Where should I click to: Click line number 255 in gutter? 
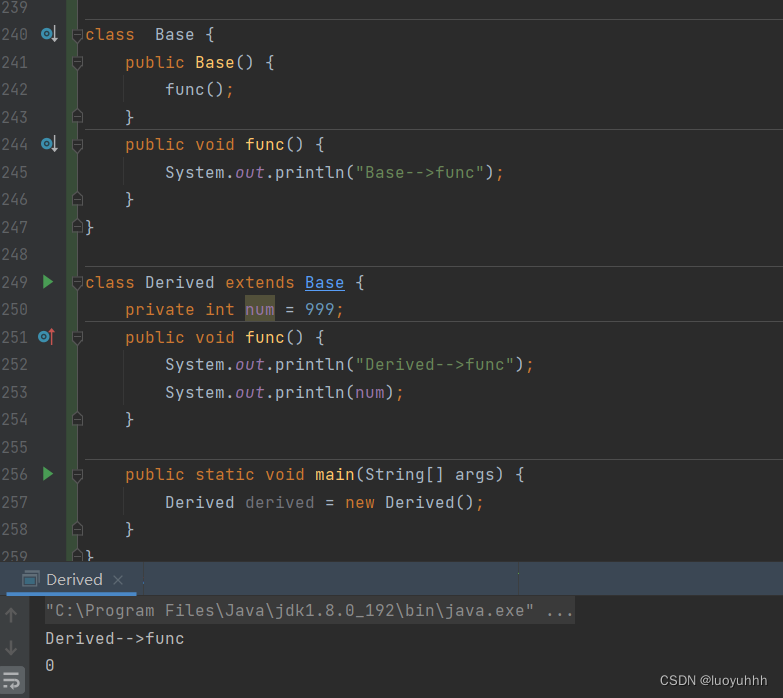tap(14, 447)
